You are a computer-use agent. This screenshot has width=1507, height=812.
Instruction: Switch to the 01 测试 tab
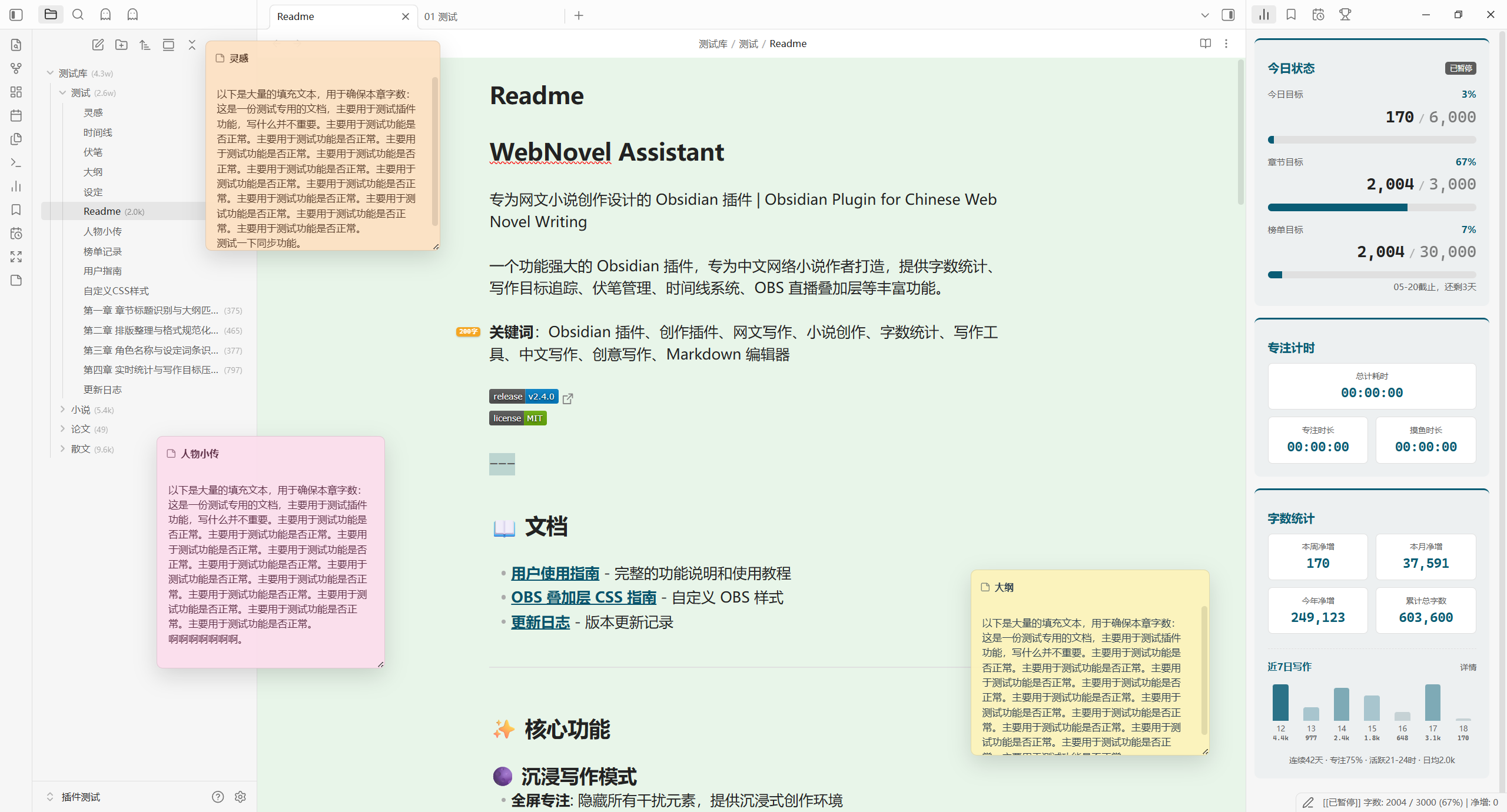[490, 16]
